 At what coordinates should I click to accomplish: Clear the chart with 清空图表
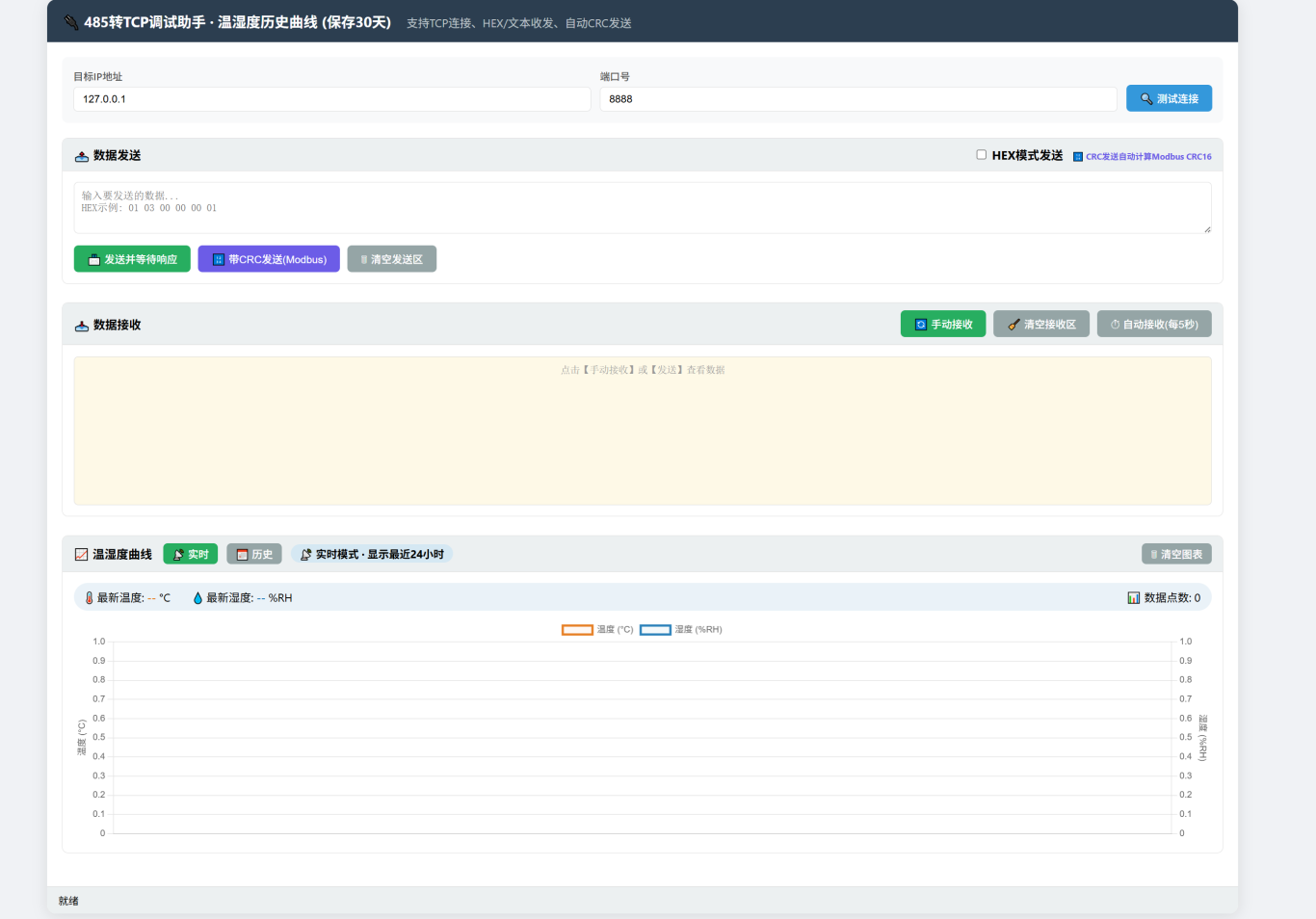coord(1175,554)
